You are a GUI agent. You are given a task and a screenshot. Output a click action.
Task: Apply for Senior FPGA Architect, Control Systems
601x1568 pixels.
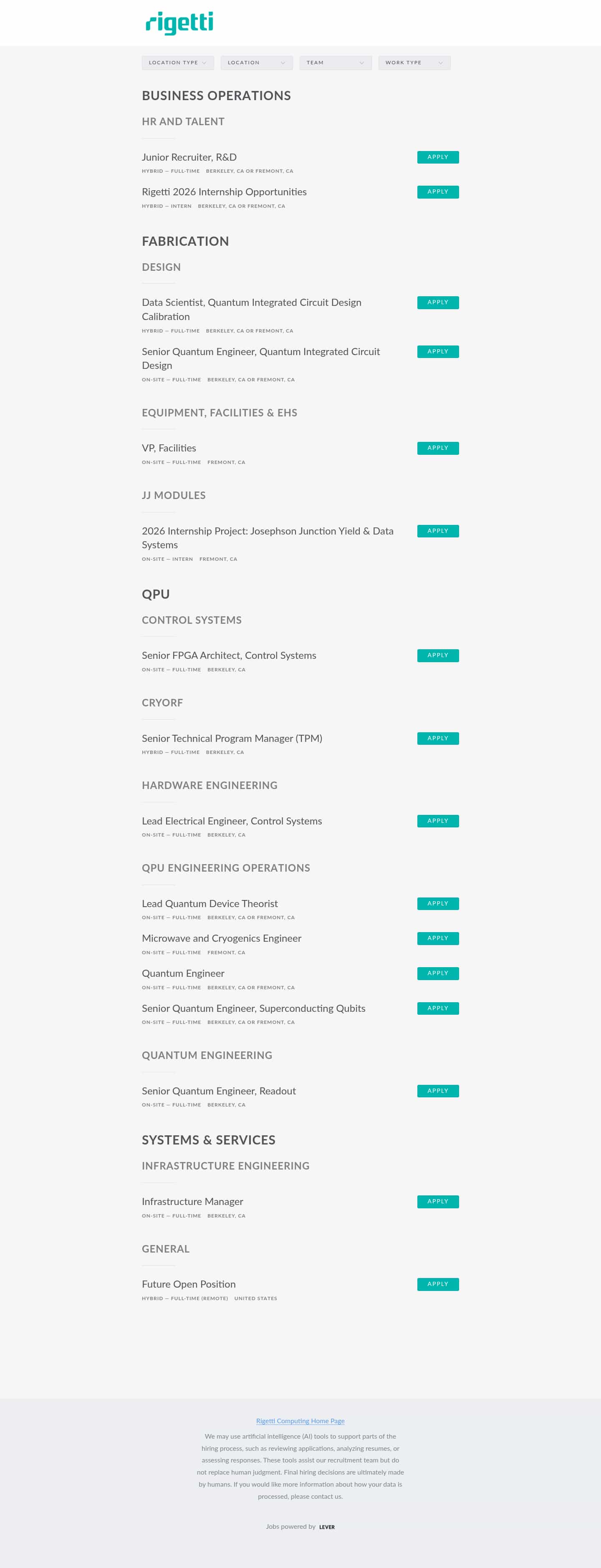tap(437, 655)
